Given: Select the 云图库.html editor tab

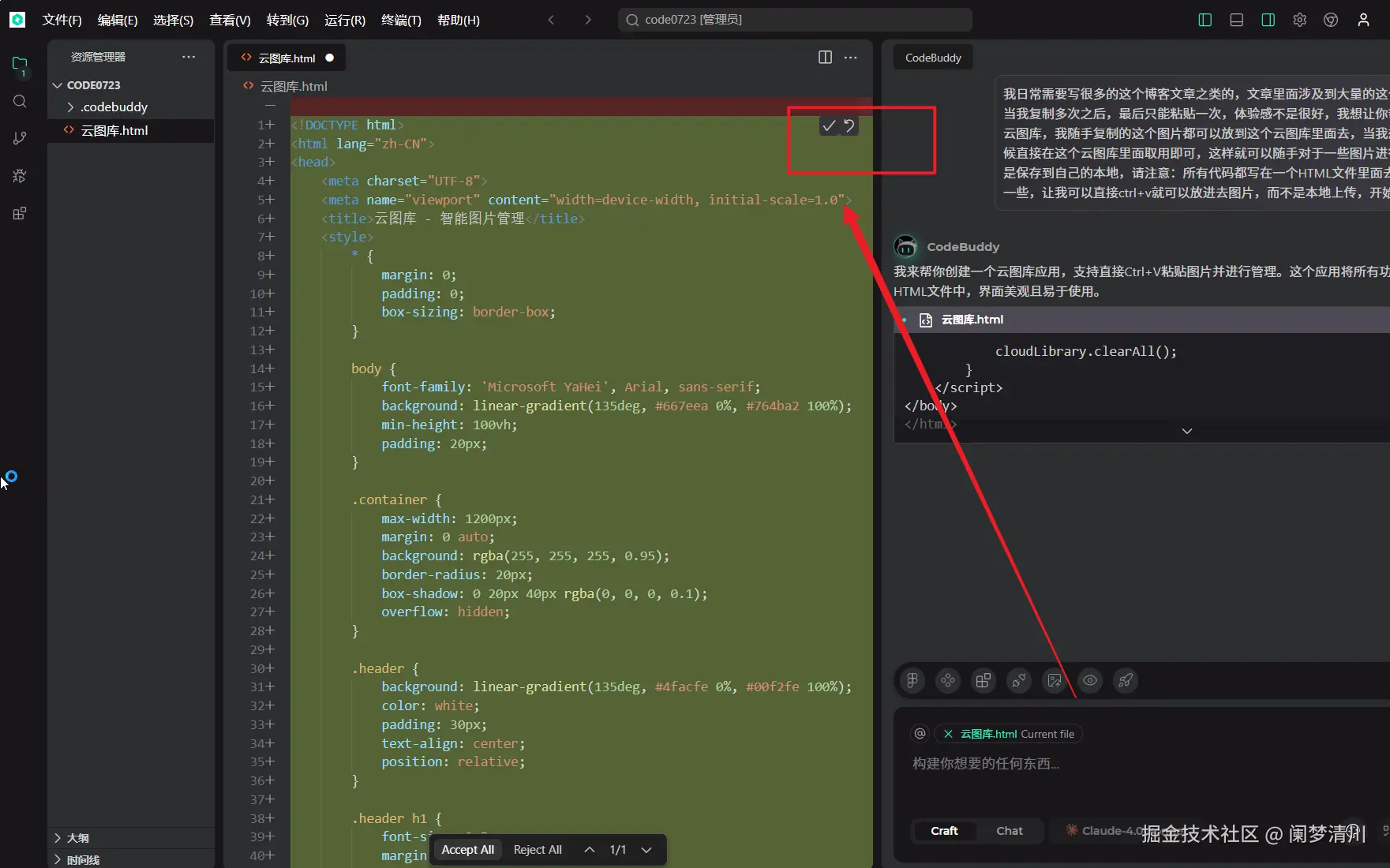Looking at the screenshot, I should (x=286, y=58).
